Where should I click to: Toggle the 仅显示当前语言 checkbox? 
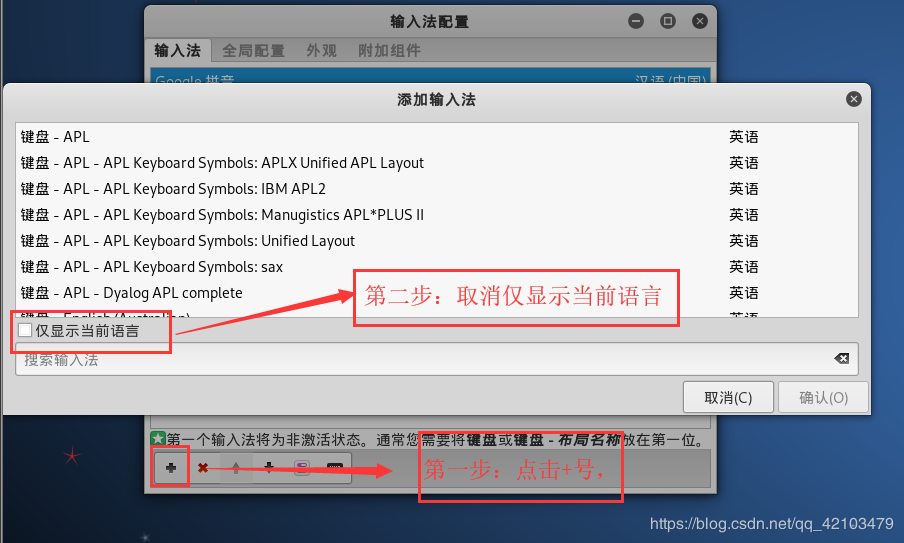[x=25, y=330]
